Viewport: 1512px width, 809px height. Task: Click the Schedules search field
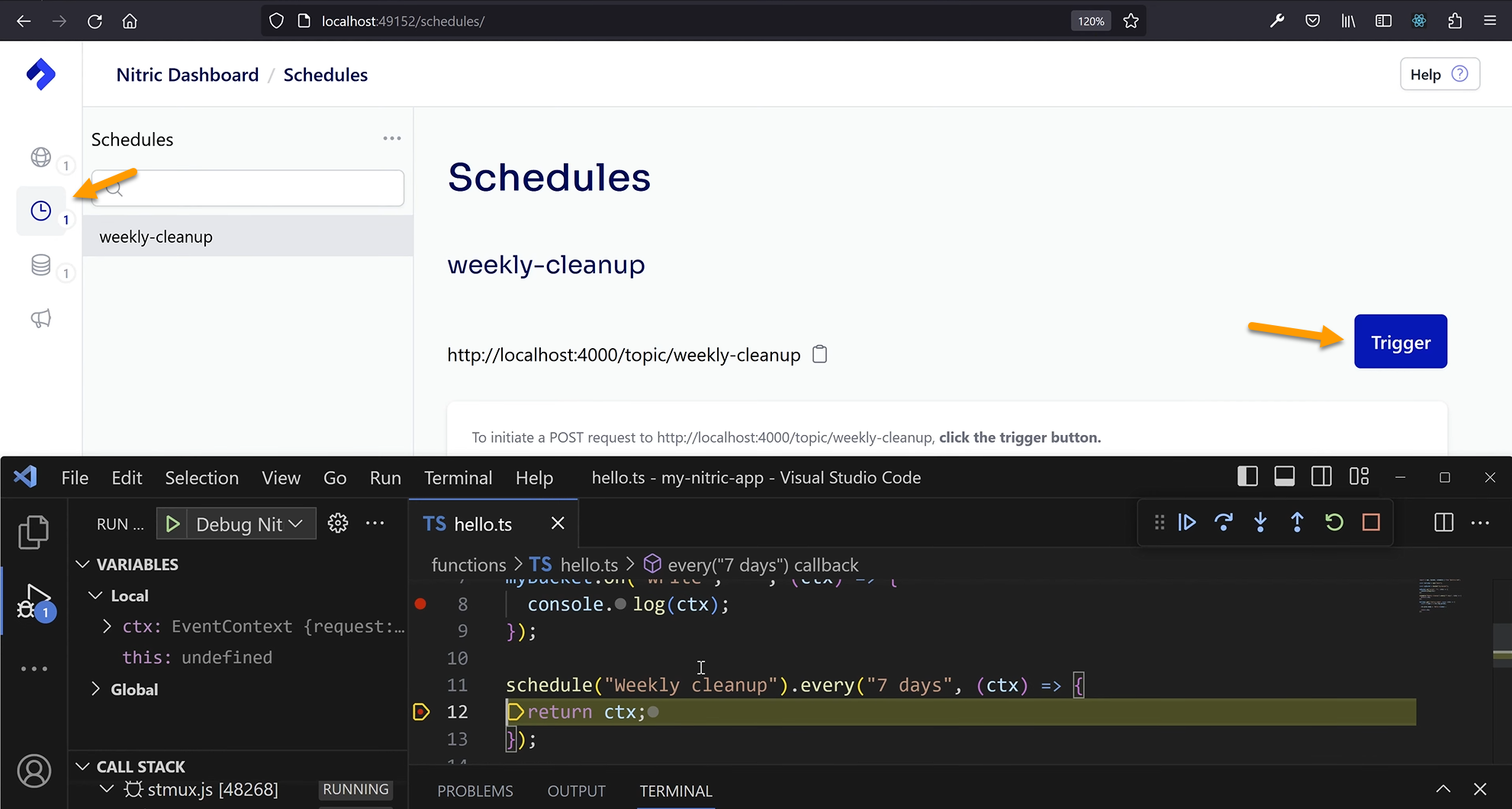[x=247, y=188]
